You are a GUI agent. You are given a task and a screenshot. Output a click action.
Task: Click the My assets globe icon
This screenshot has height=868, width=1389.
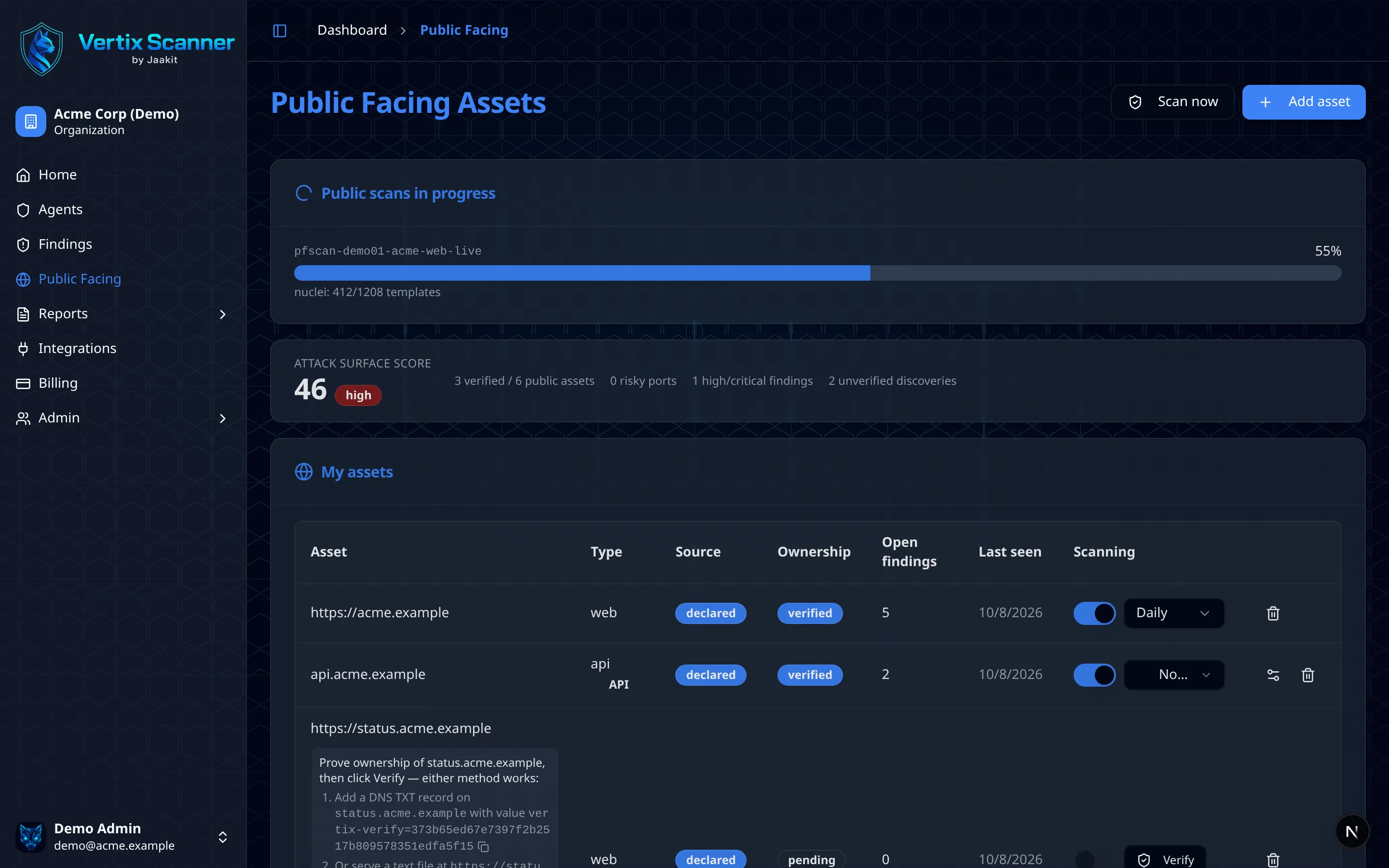coord(304,472)
